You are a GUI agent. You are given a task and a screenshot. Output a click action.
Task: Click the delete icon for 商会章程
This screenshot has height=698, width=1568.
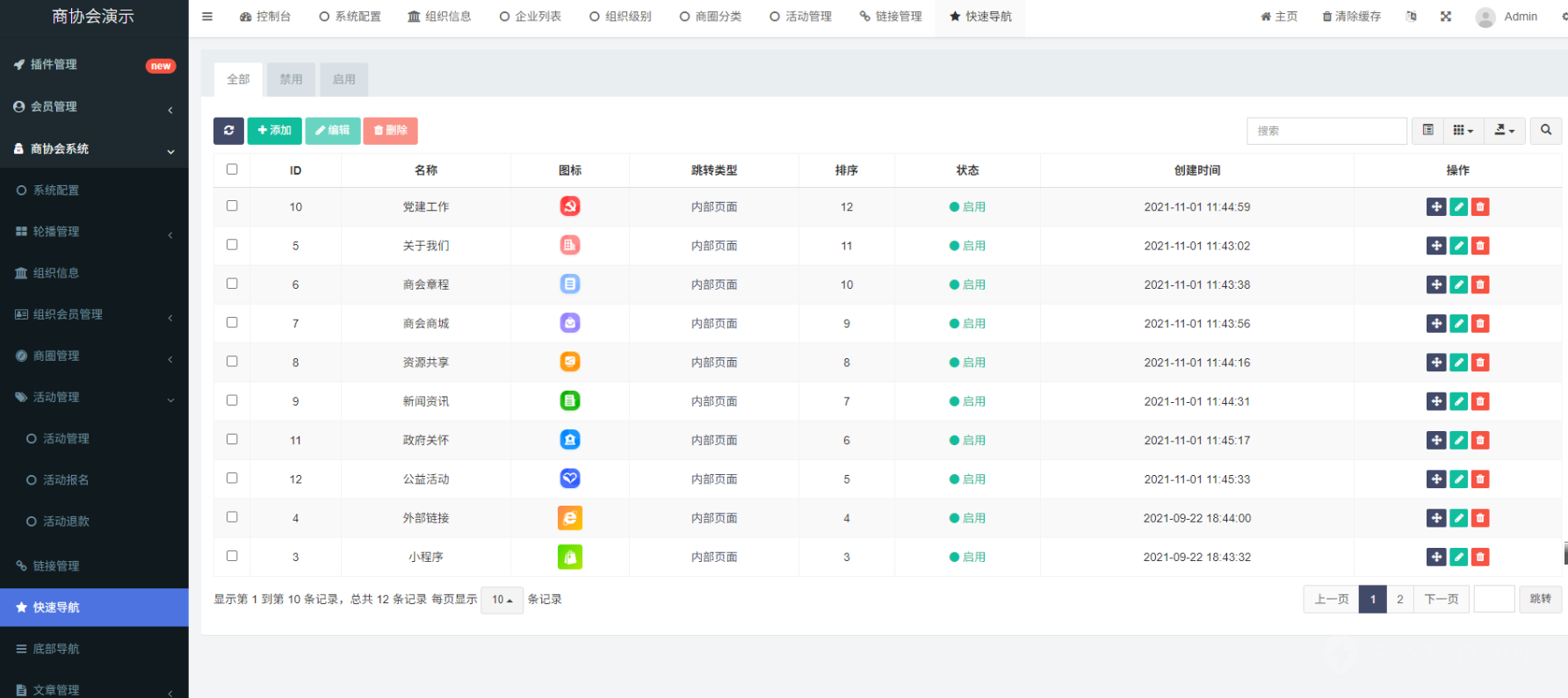[x=1480, y=284]
